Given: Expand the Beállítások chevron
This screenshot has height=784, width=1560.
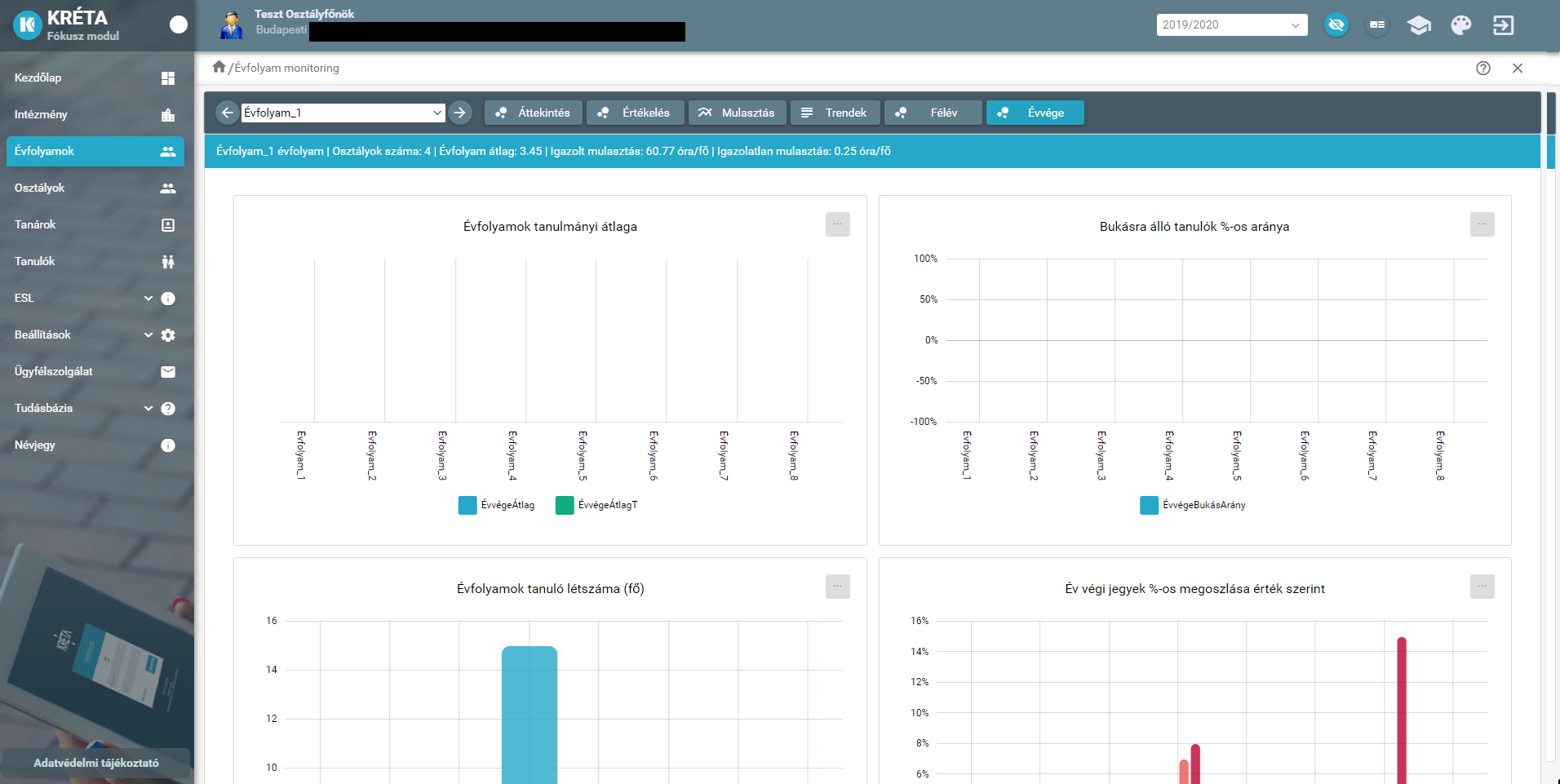Looking at the screenshot, I should point(148,335).
